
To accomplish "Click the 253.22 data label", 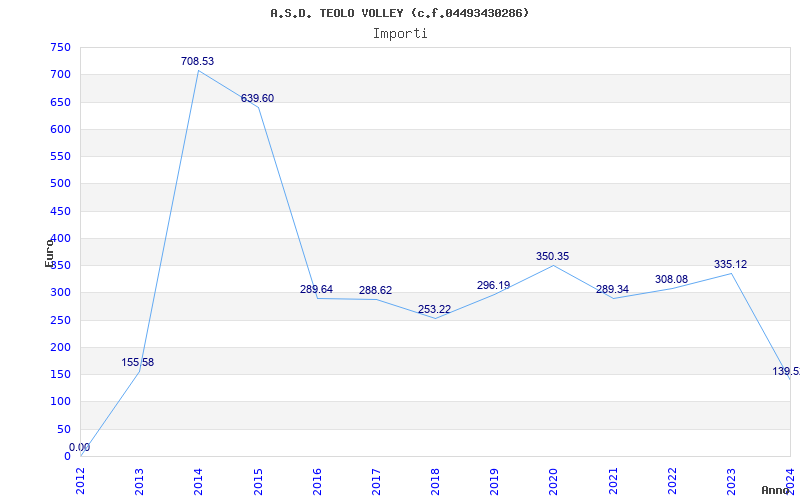I will [x=434, y=309].
